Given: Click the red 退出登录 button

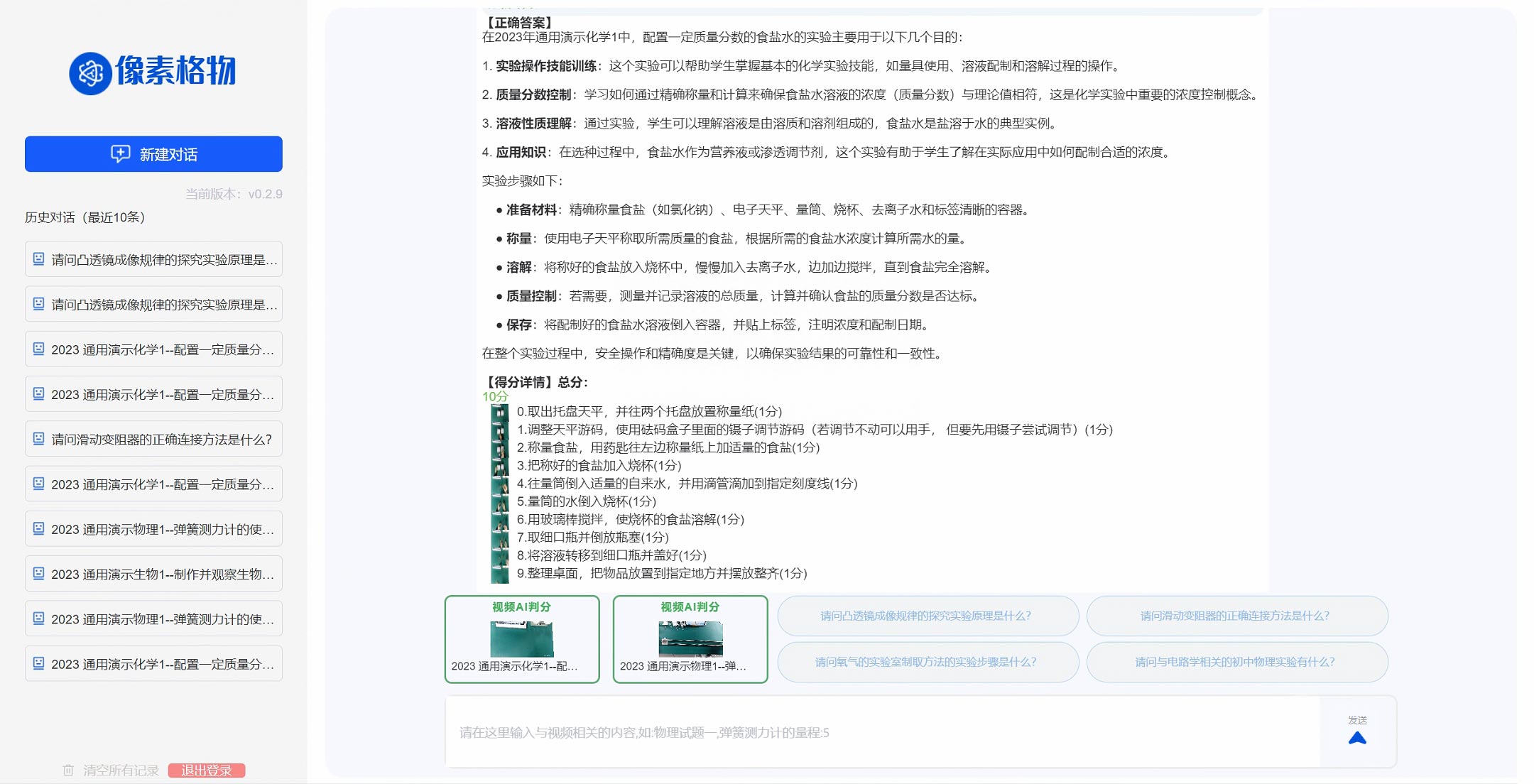Looking at the screenshot, I should pyautogui.click(x=207, y=770).
